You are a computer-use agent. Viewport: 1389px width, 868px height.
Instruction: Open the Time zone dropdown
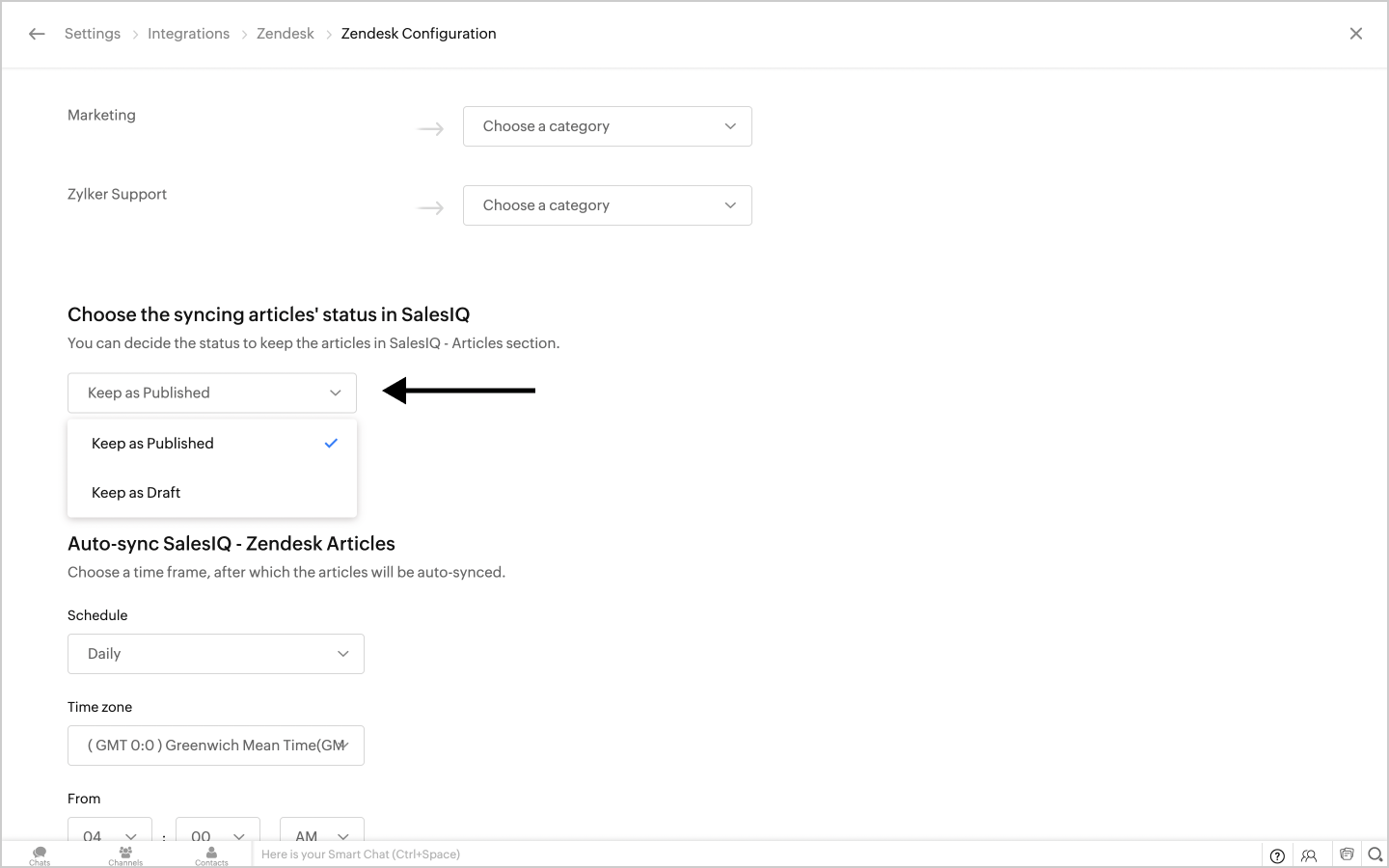[x=216, y=746]
